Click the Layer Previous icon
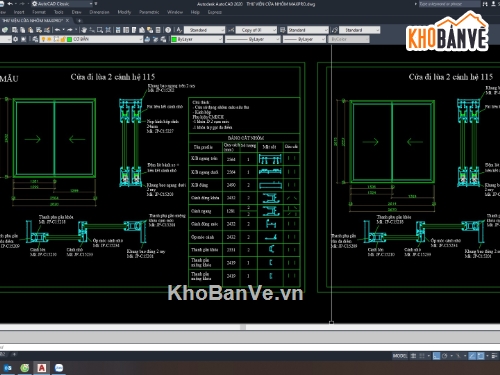The height and width of the screenshot is (375, 500). coord(155,39)
